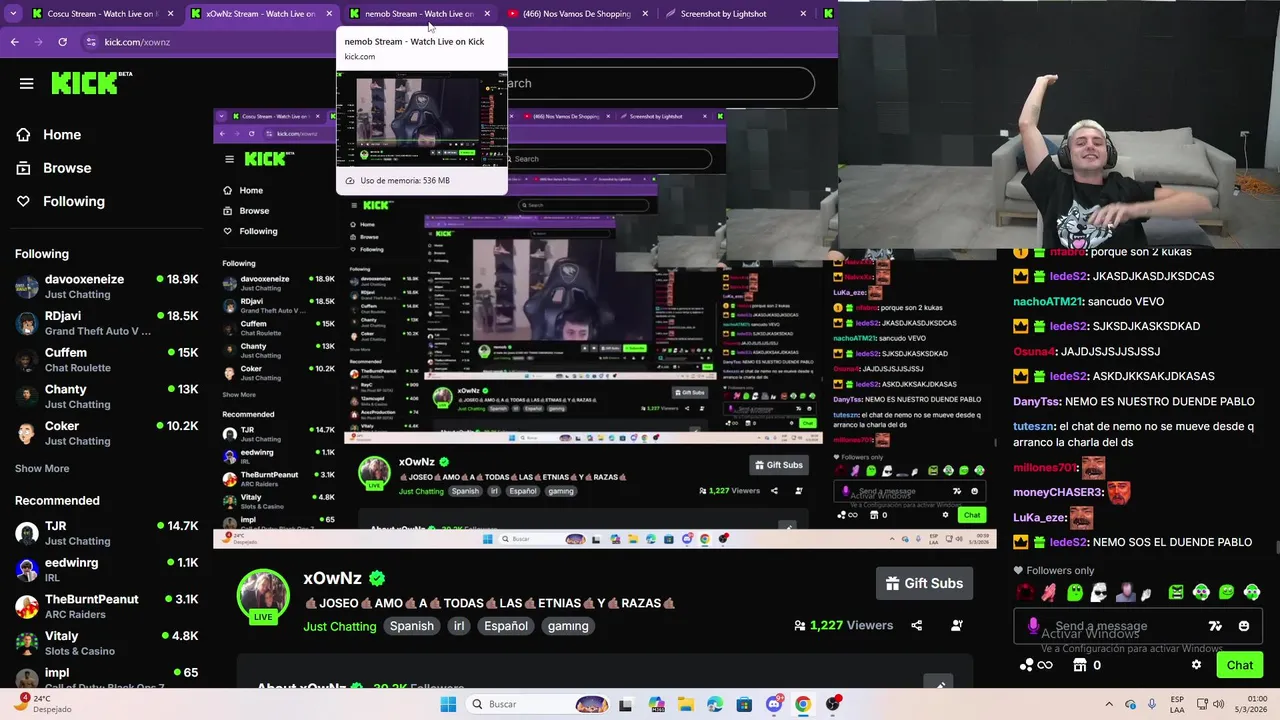
Task: Open File Explorer from the taskbar
Action: [x=686, y=704]
